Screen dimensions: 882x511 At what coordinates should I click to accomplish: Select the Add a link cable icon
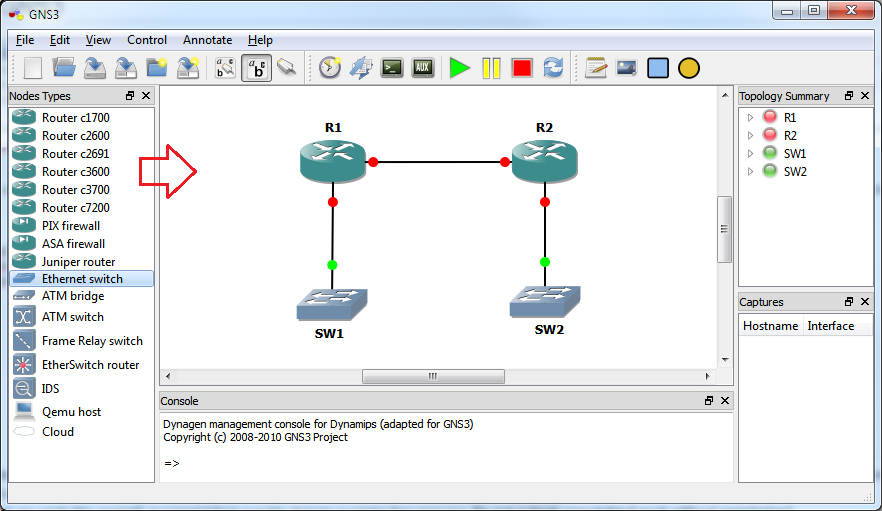click(x=287, y=68)
